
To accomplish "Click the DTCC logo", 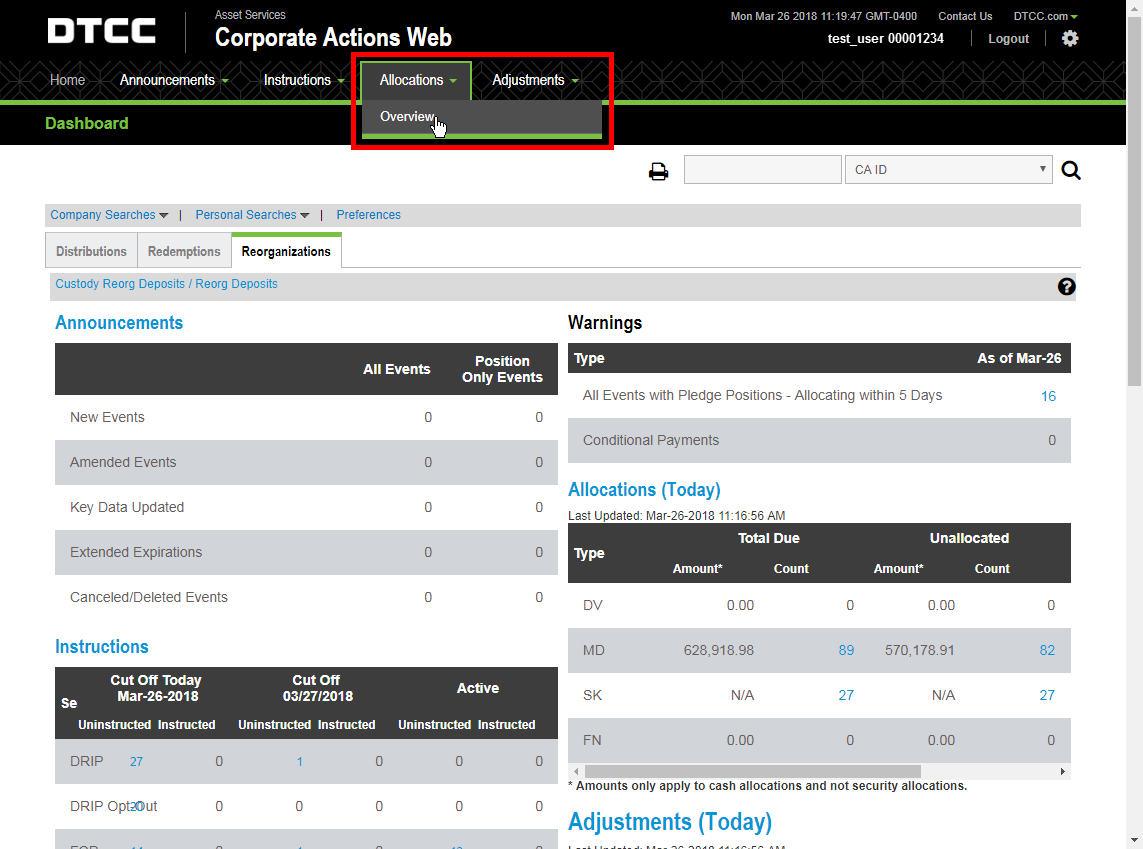I will point(101,31).
